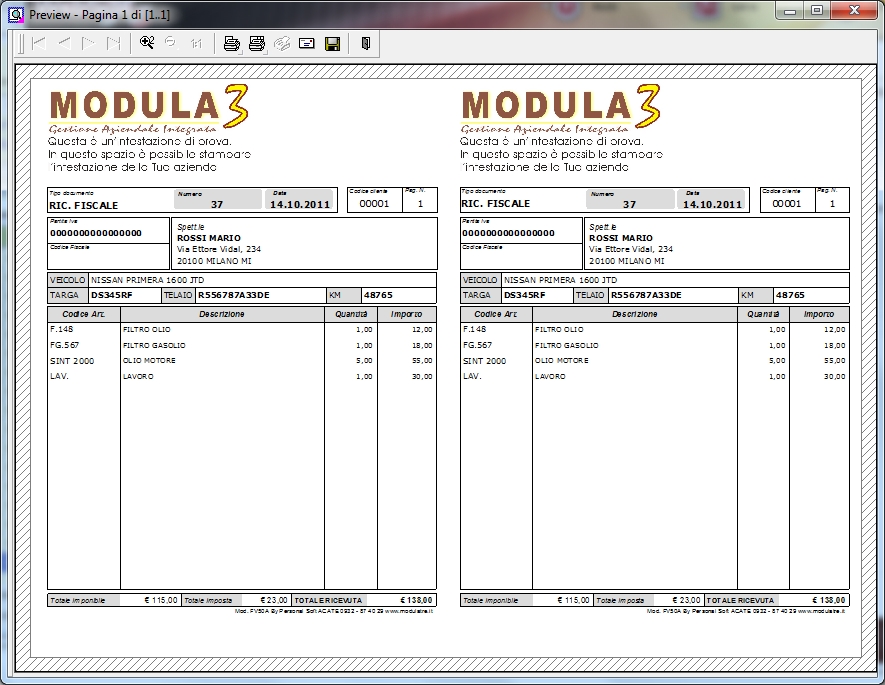
Task: Click taxable total € 115,00 on left receipt
Action: tap(161, 600)
